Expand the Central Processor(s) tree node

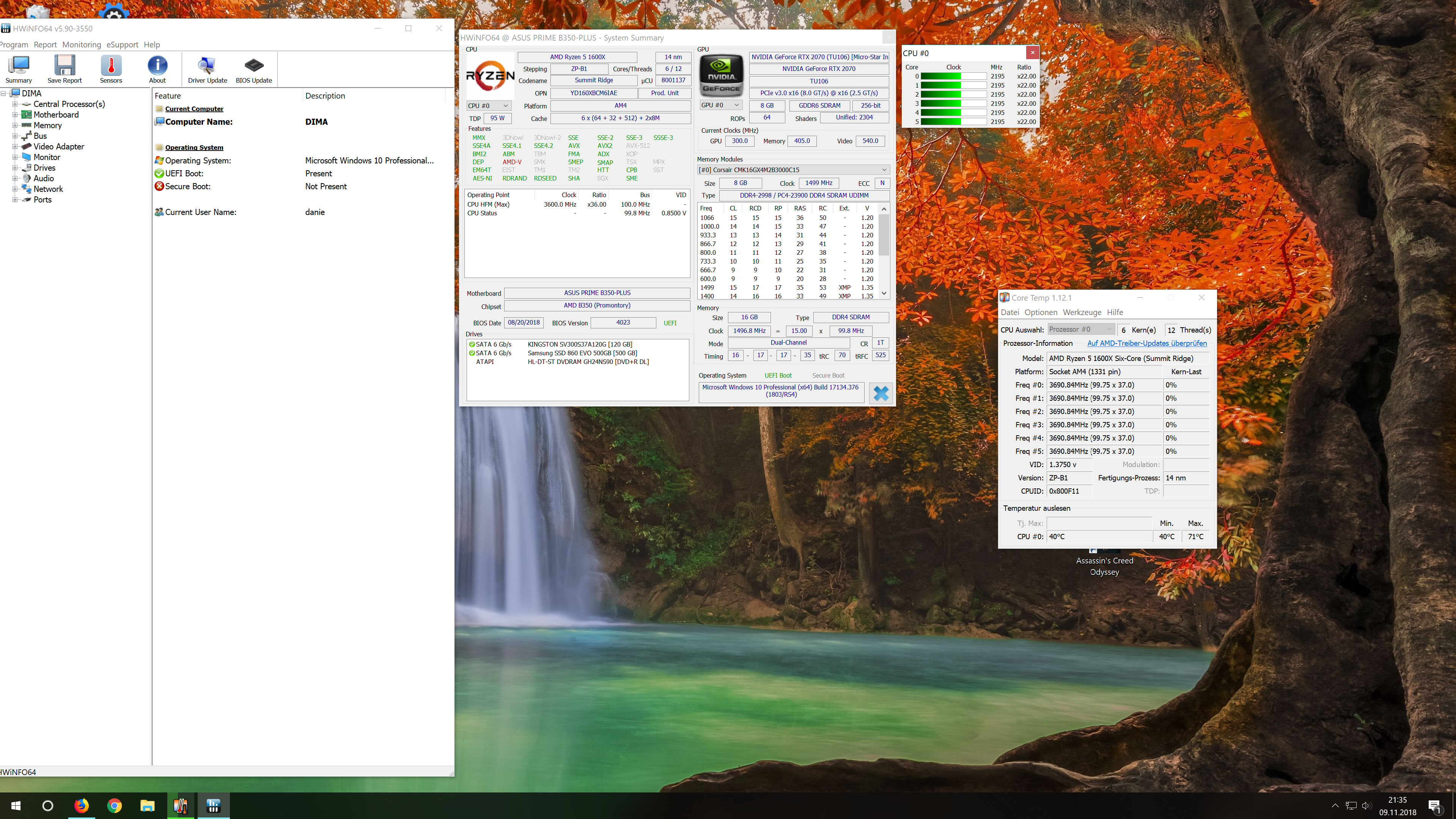tap(15, 105)
